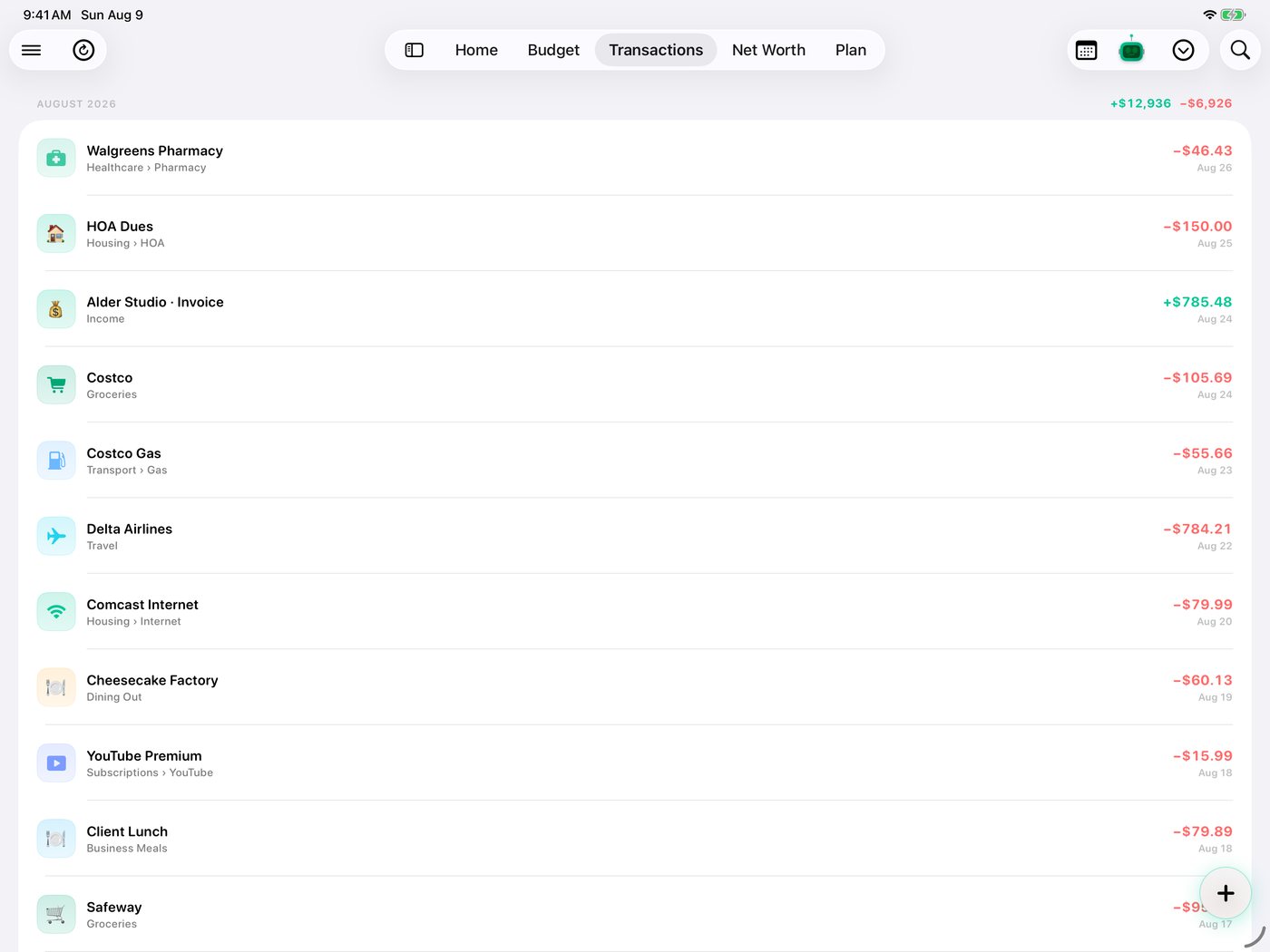Tap the 9:41 AM status bar clock
Screen dimensions: 1270x952
[47, 15]
